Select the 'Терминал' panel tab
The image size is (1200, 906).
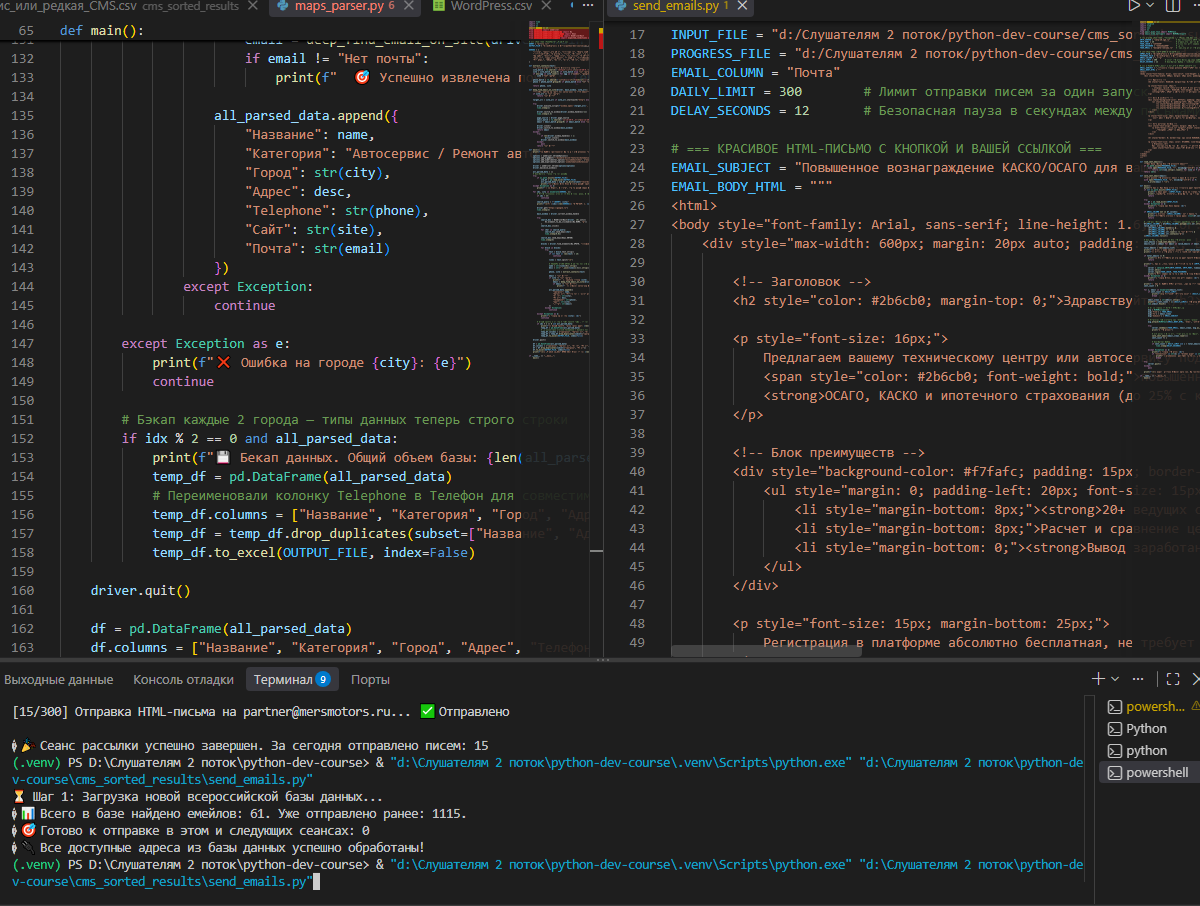point(292,680)
